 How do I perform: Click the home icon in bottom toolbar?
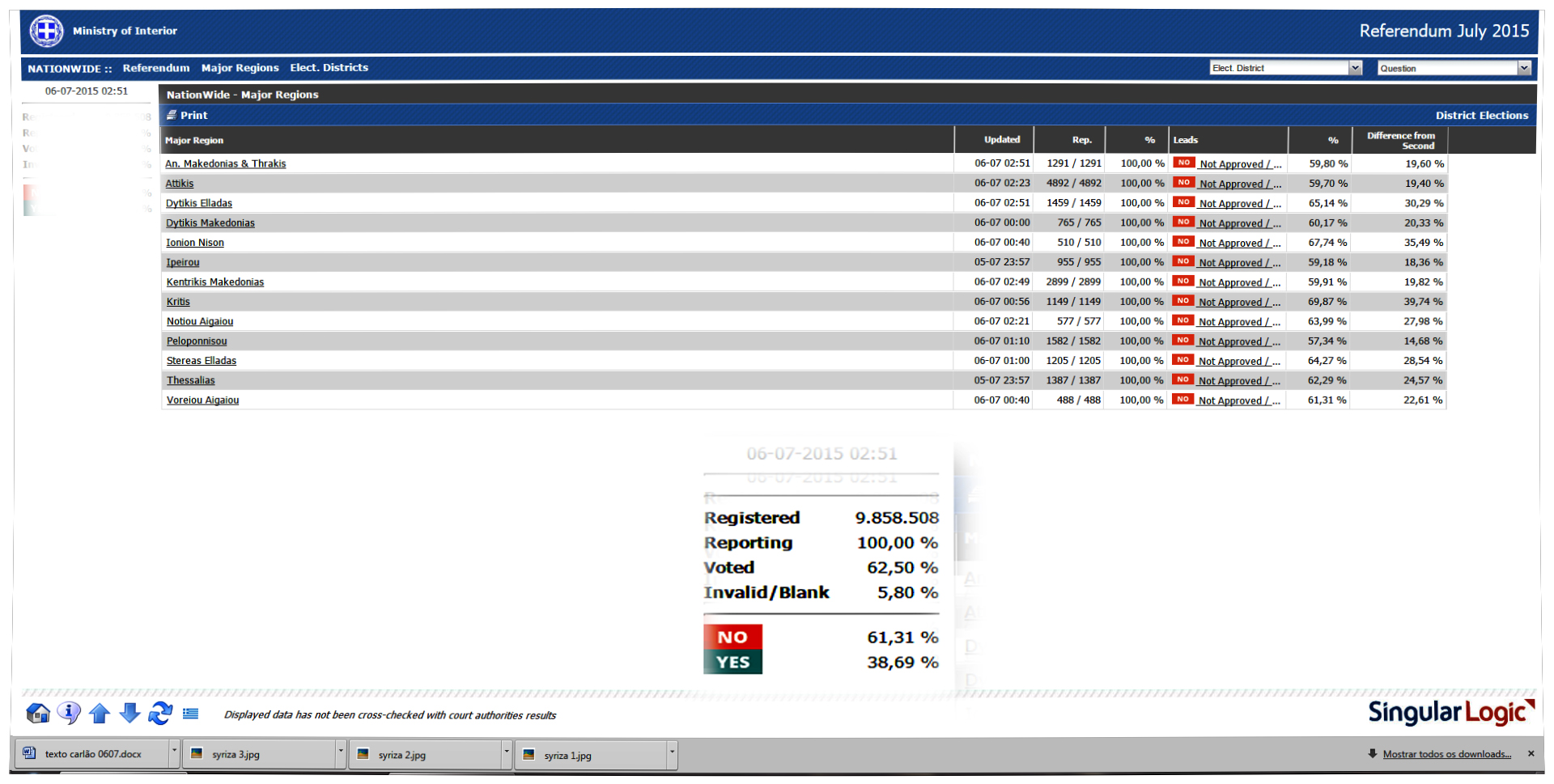click(38, 714)
